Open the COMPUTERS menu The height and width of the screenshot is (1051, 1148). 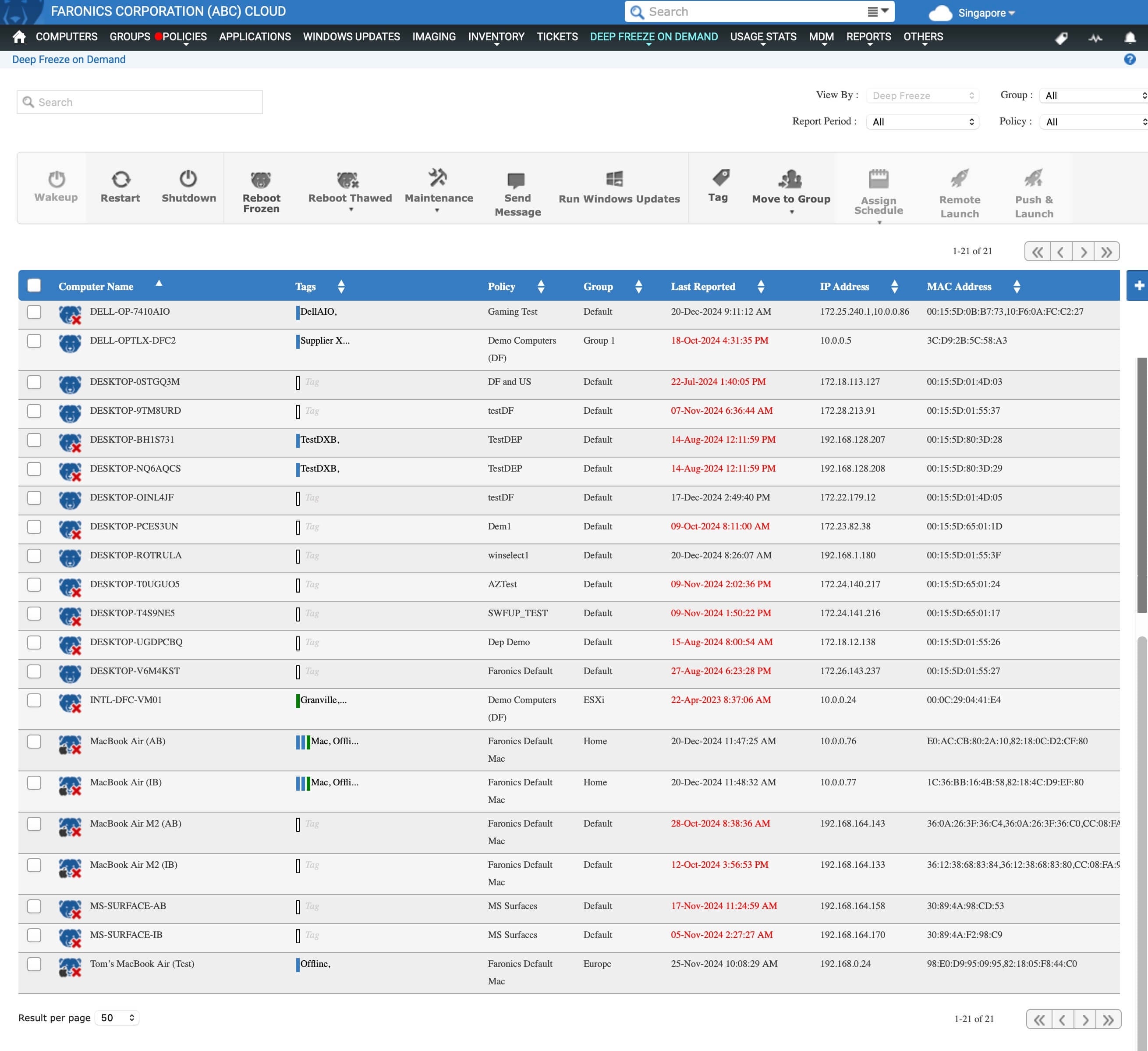[x=67, y=37]
